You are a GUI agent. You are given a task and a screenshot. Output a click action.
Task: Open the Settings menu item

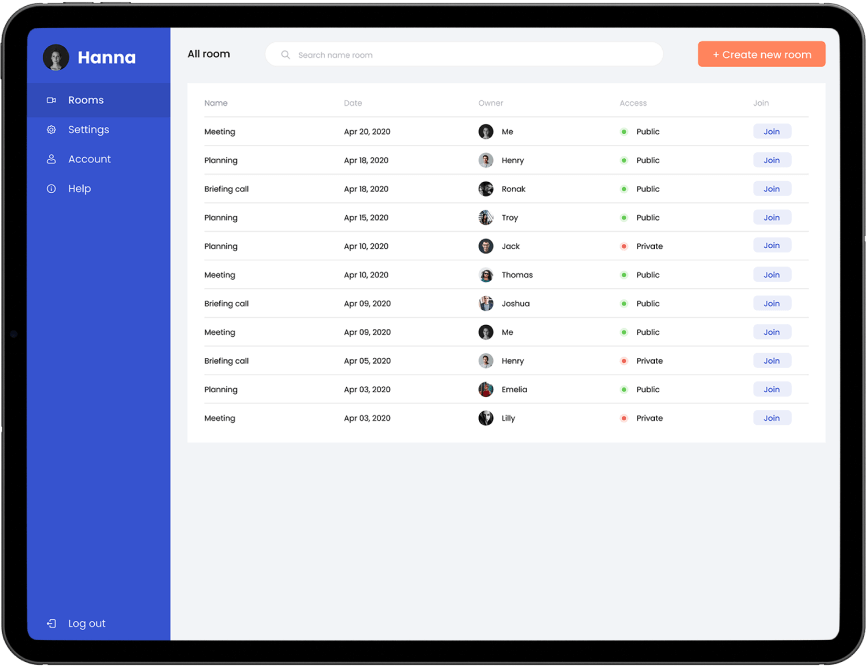point(88,130)
